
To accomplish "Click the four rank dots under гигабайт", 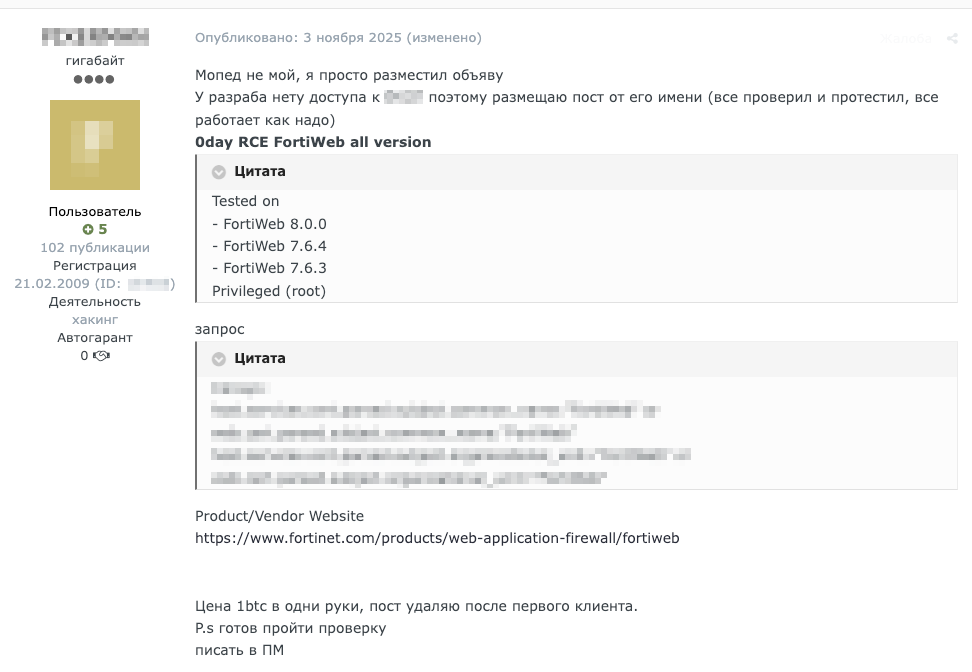I will 94,79.
